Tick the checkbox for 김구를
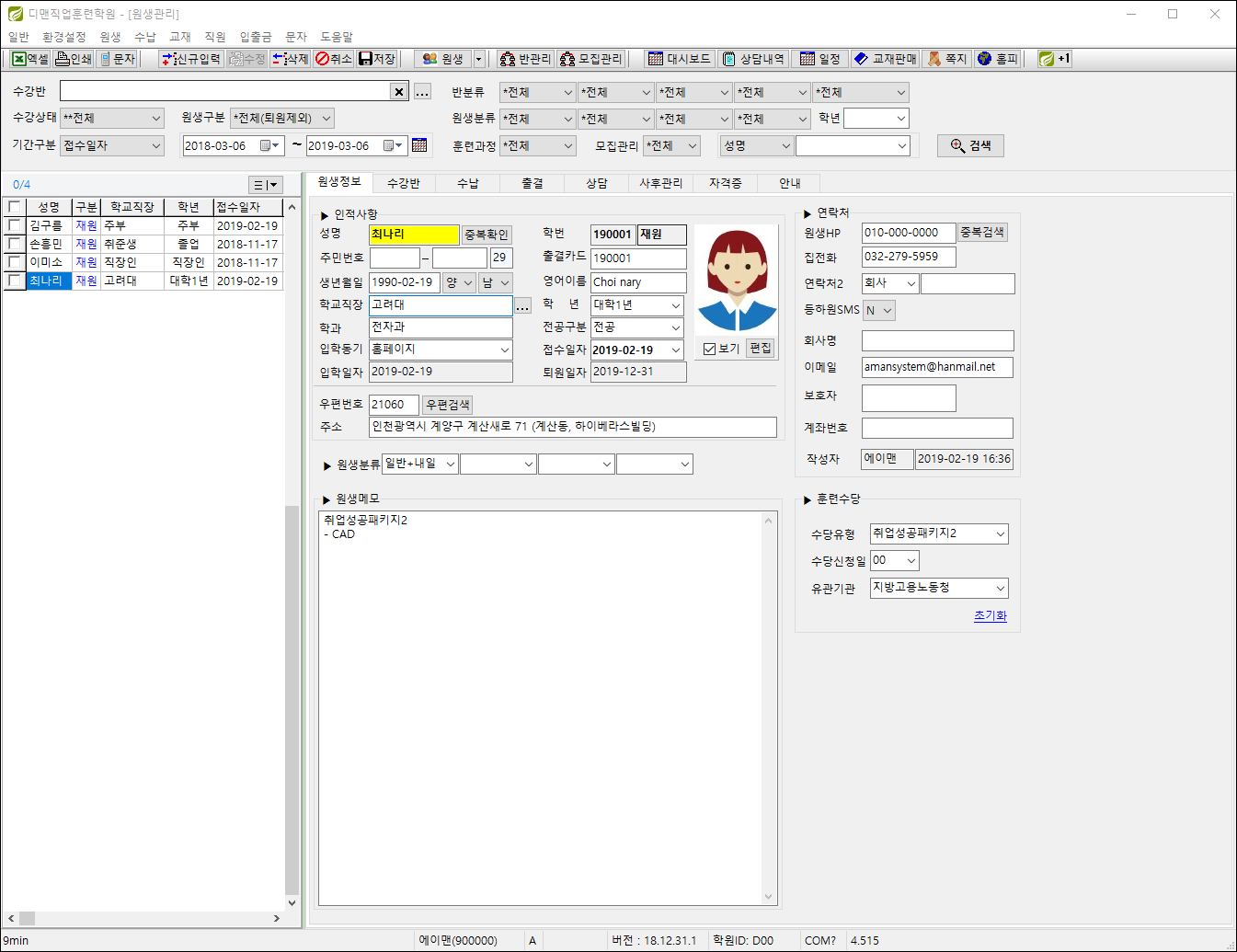Screen dimensions: 1237x952 (15, 225)
